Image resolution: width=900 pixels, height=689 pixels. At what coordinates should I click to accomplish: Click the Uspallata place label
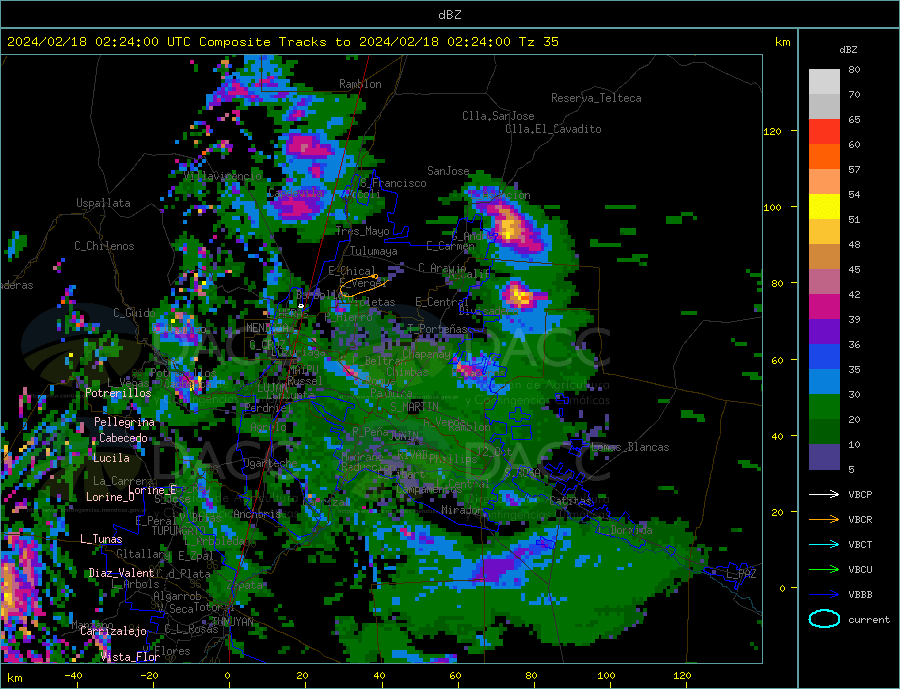[103, 203]
